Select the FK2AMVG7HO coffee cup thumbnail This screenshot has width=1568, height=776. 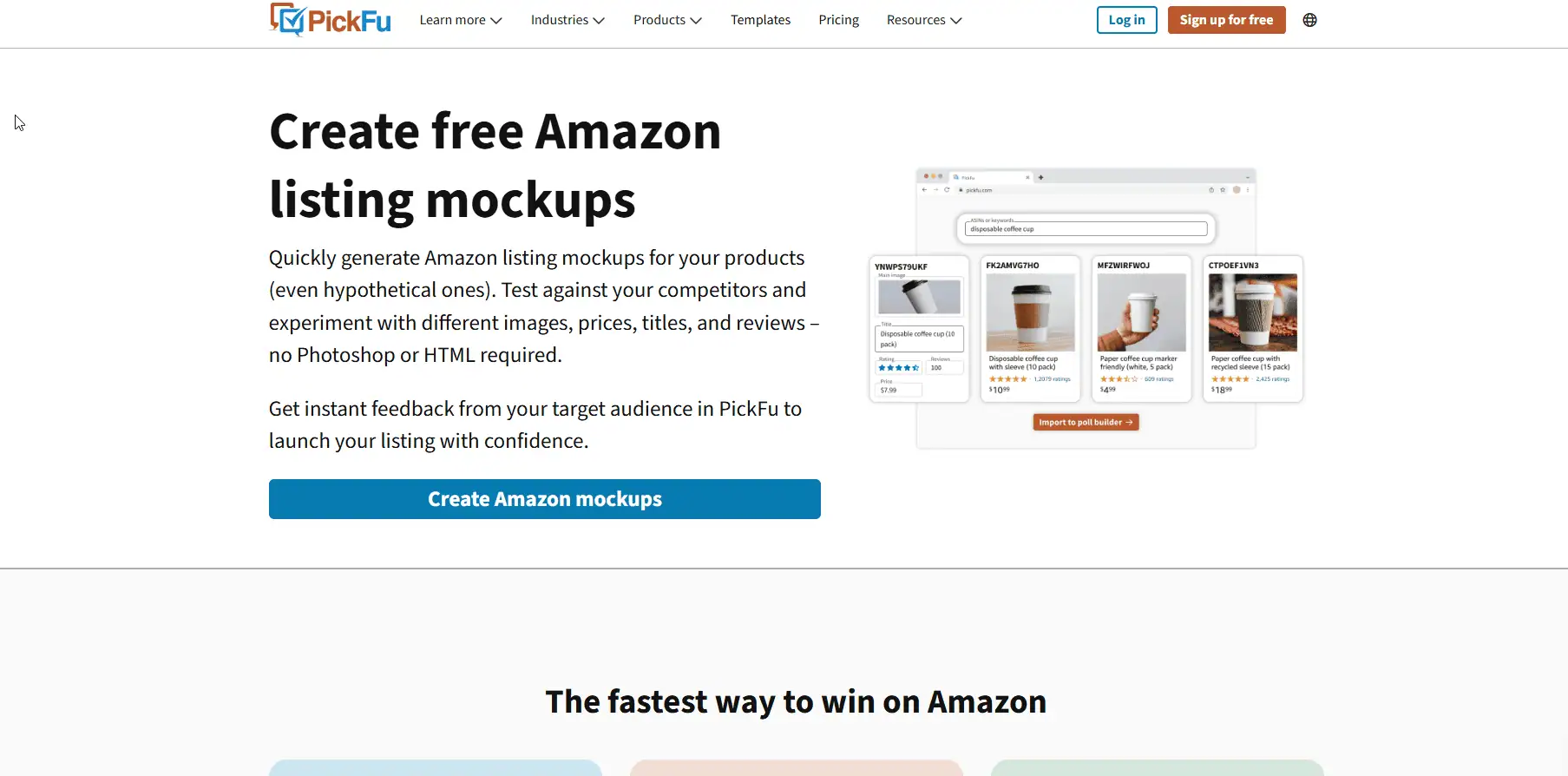1030,312
